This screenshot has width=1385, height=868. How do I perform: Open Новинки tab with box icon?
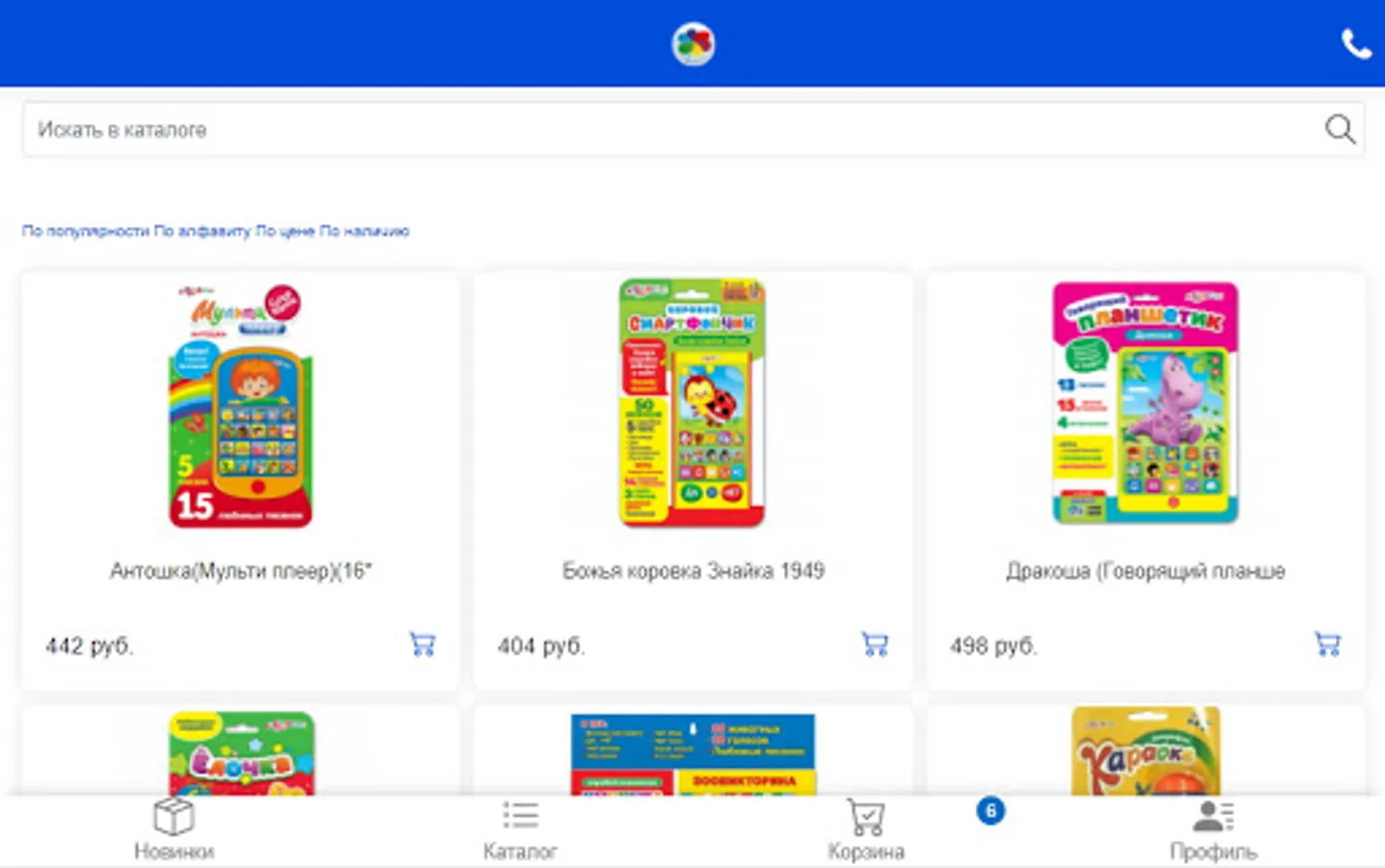point(174,829)
